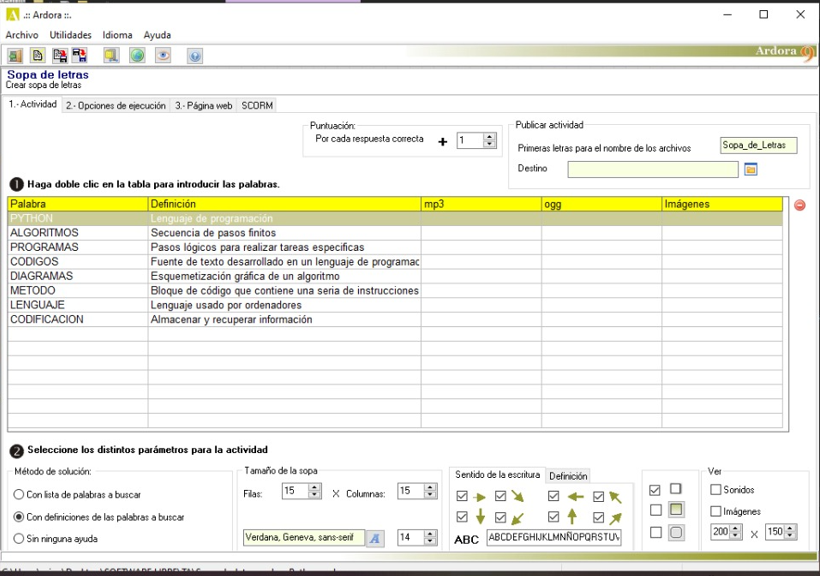Decrease the Filas value
This screenshot has height=576, width=820.
click(x=314, y=494)
